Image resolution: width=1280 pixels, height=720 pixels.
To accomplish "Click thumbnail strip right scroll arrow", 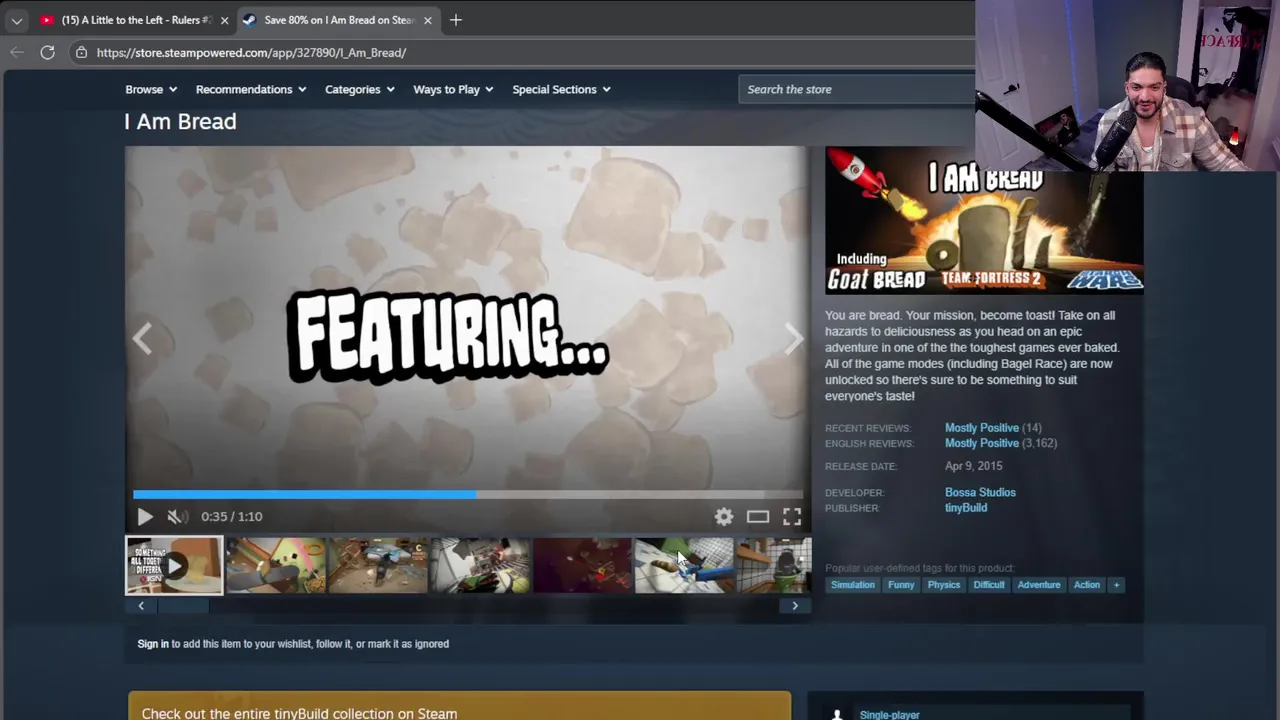I will coord(795,605).
